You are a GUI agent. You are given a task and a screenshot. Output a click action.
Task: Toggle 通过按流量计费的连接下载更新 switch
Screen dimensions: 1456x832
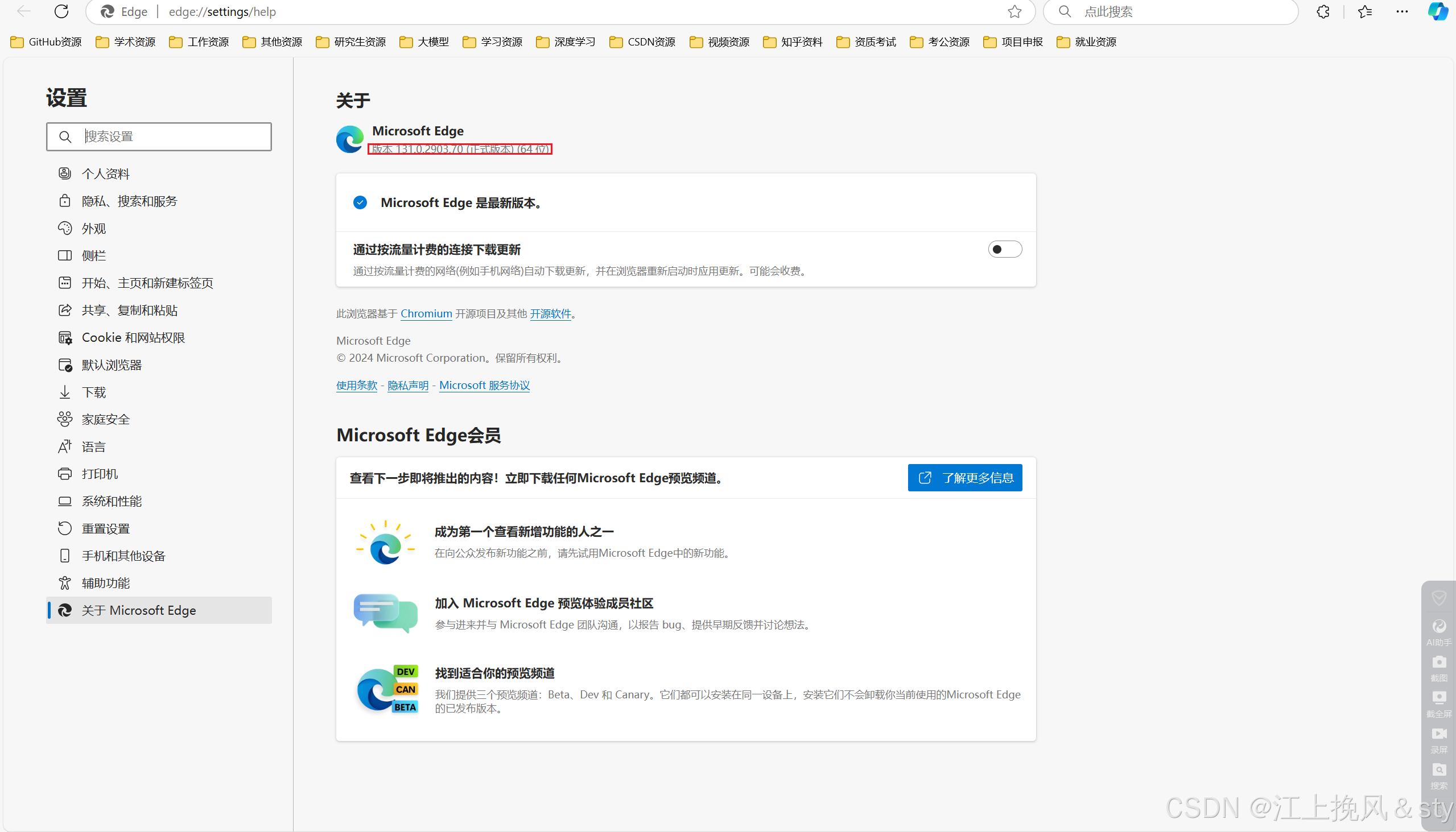[x=1005, y=249]
